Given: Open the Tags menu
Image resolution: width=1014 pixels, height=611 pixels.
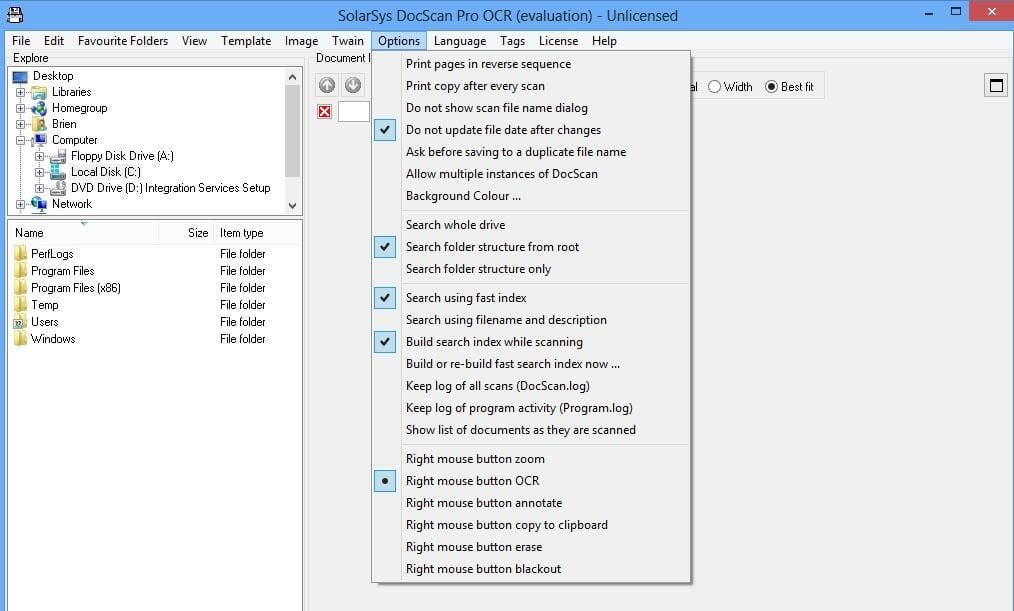Looking at the screenshot, I should click(x=512, y=41).
